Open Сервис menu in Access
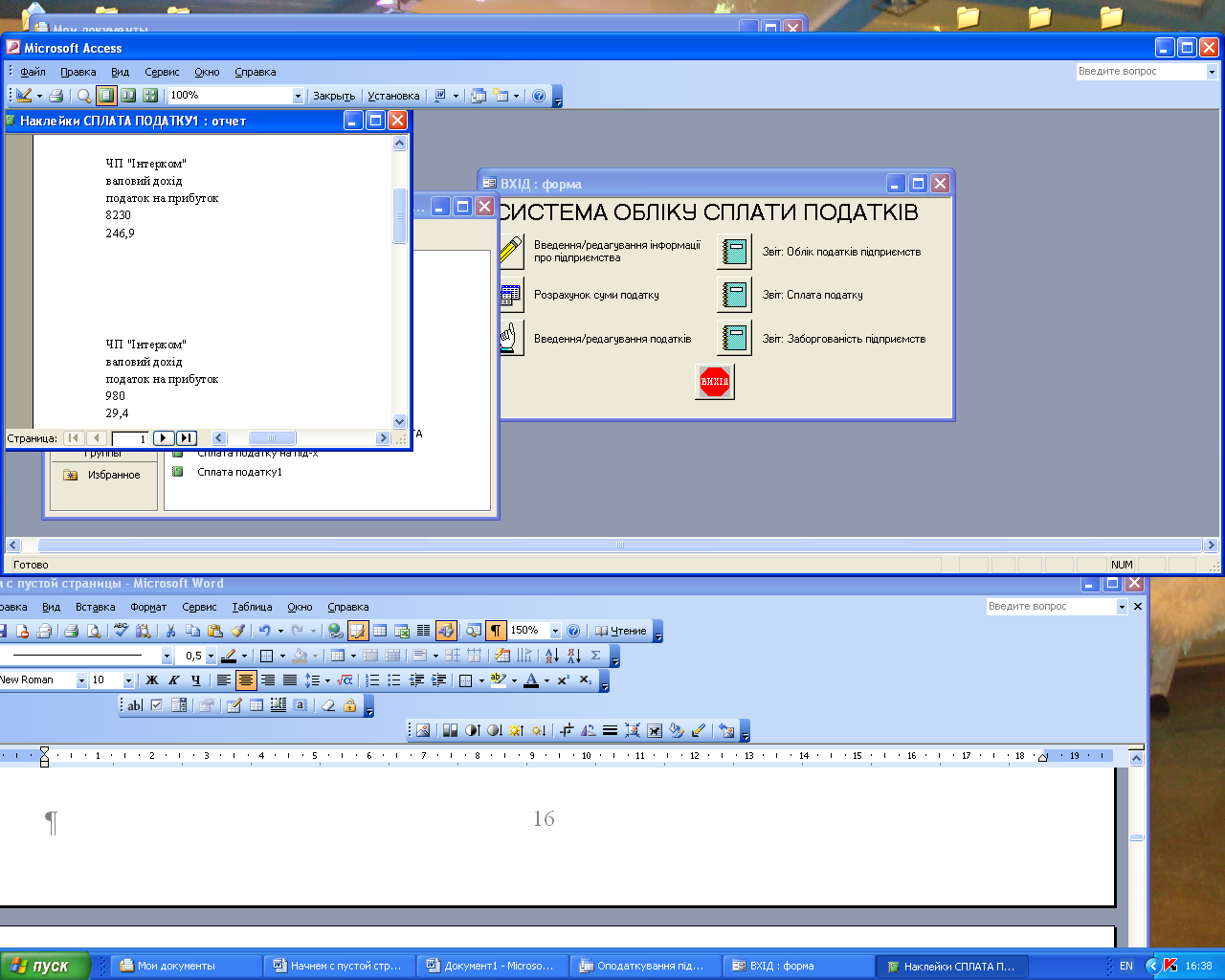 point(162,72)
